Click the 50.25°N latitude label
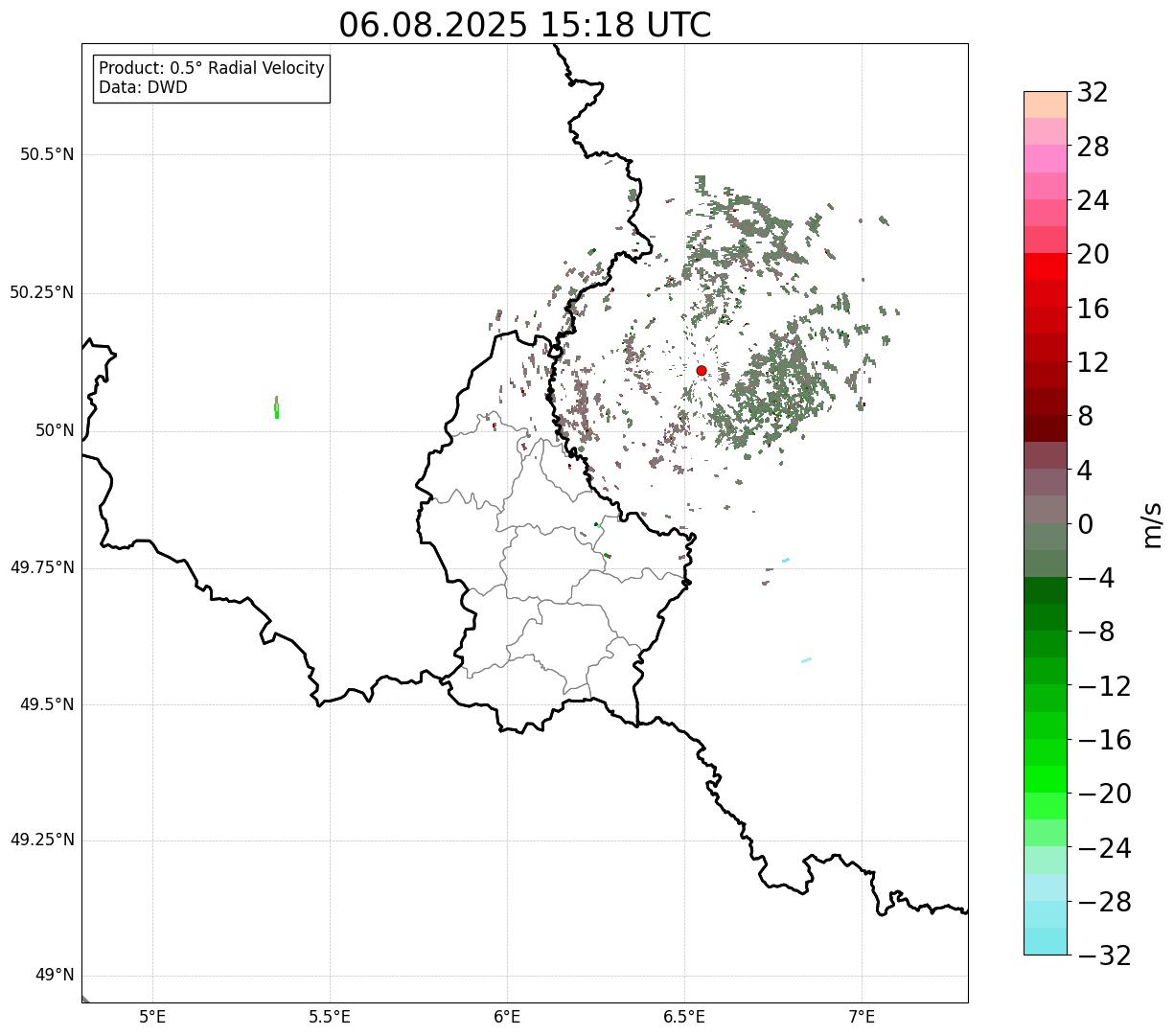Screen dimensions: 1174x1036 (x=42, y=292)
